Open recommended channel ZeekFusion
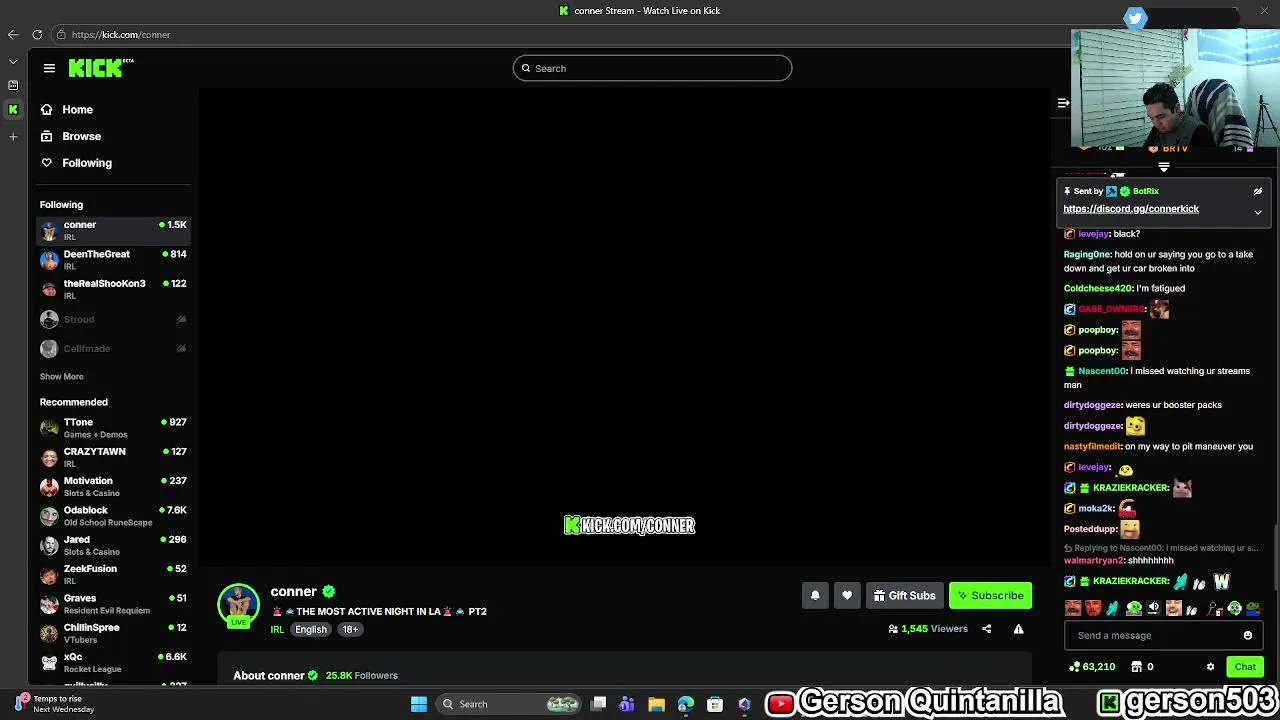Image resolution: width=1280 pixels, height=720 pixels. click(x=113, y=574)
